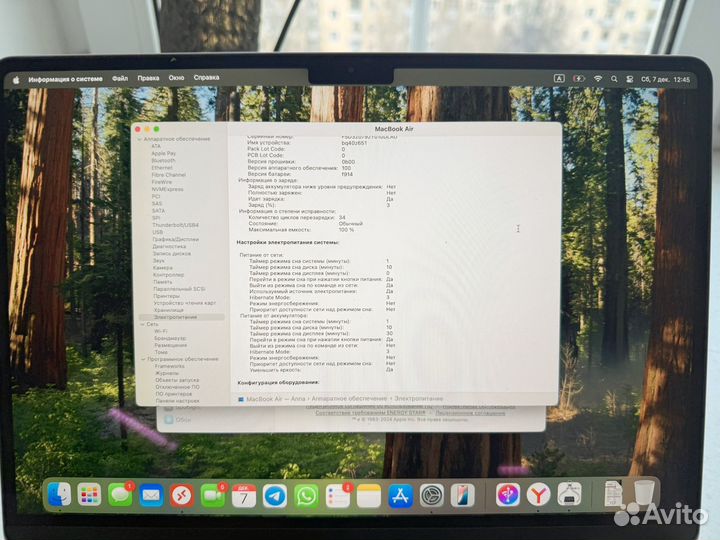
Task: Select Принтеры in the sidebar
Action: click(167, 296)
